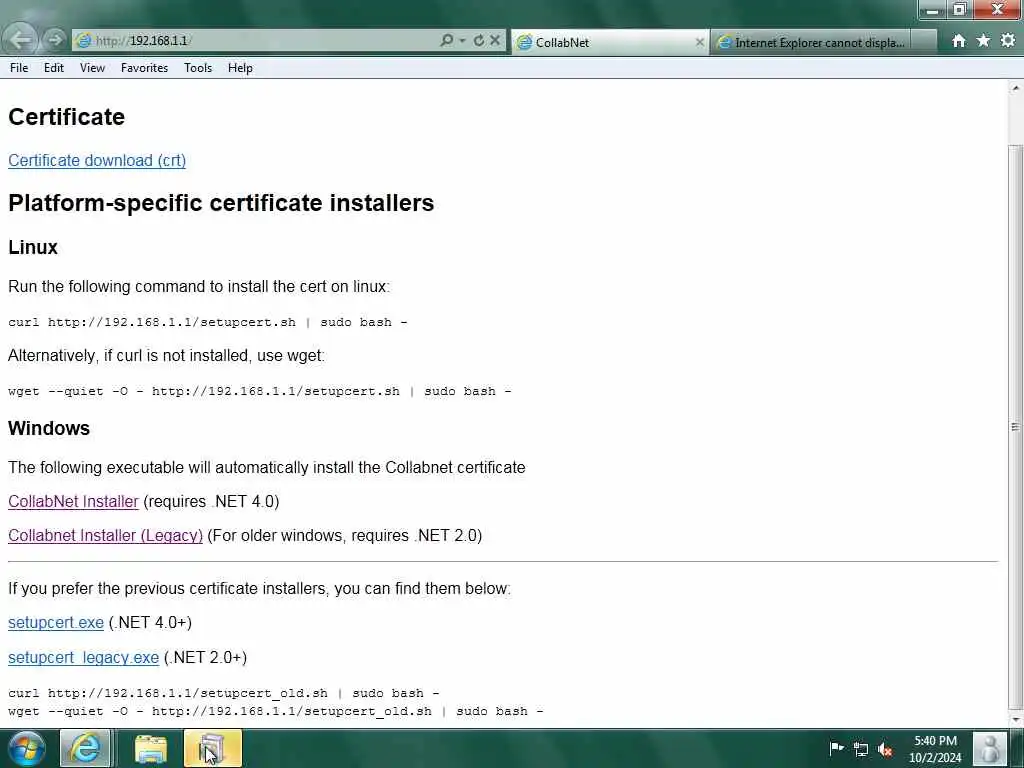1024x768 pixels.
Task: Click the curl setupcert_old.sh command line
Action: point(223,693)
